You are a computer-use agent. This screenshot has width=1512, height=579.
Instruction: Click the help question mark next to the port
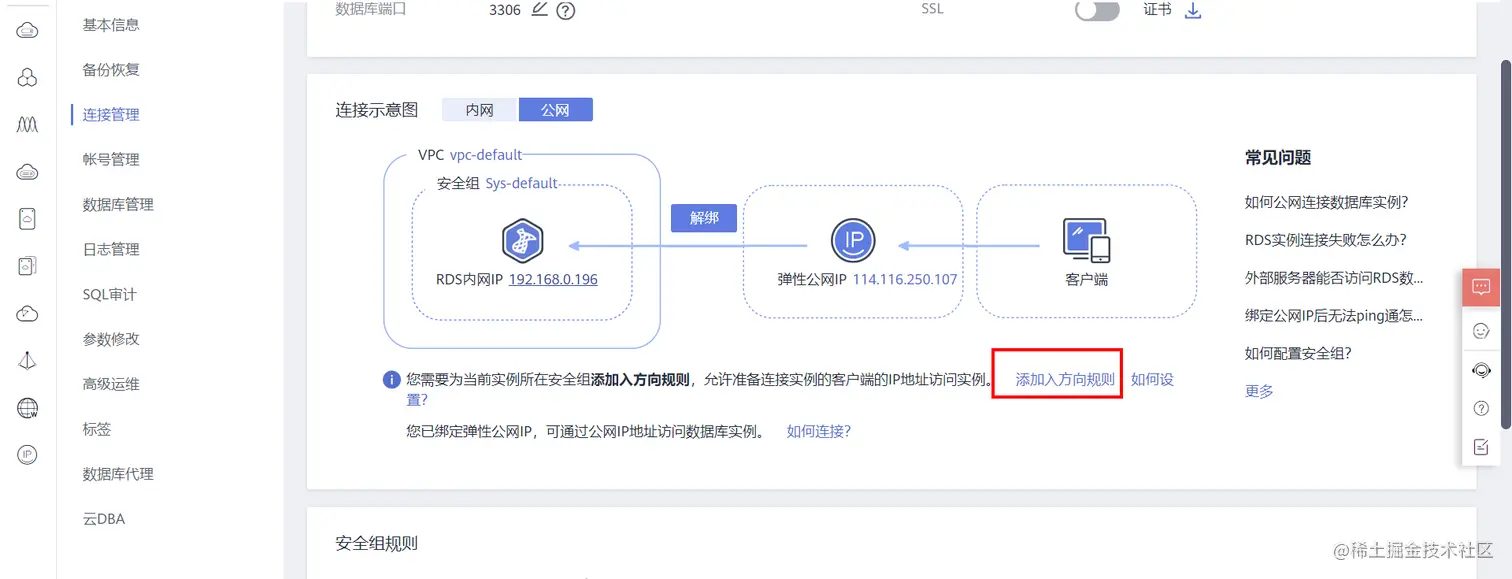(x=565, y=11)
